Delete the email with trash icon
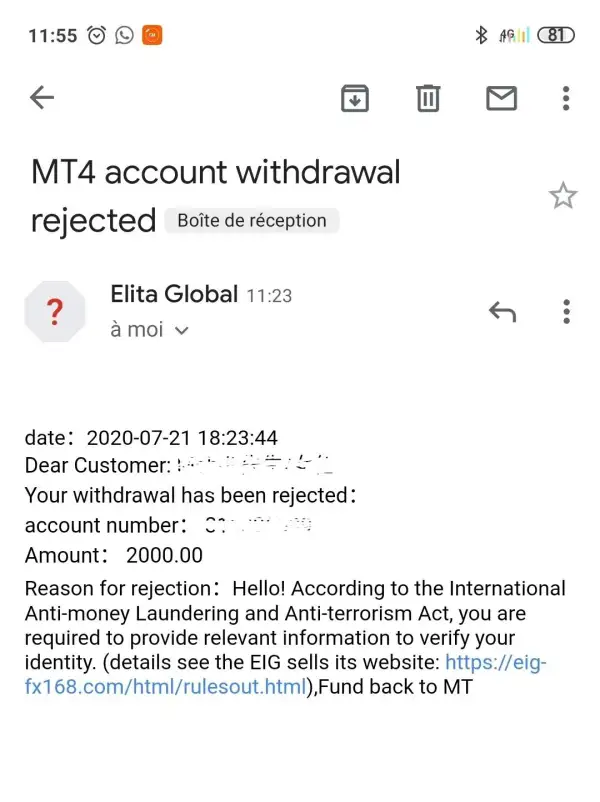 coord(428,98)
